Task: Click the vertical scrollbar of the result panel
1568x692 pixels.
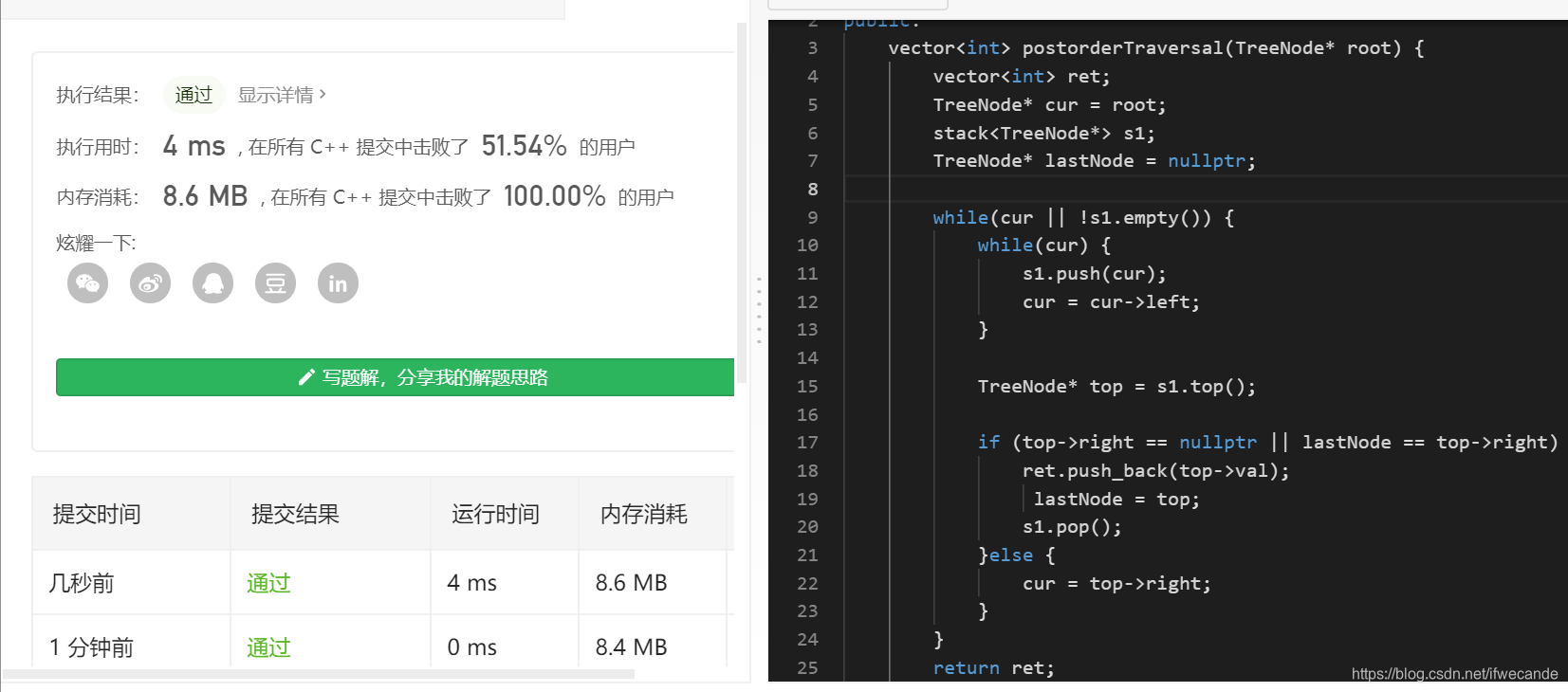Action: point(743,204)
